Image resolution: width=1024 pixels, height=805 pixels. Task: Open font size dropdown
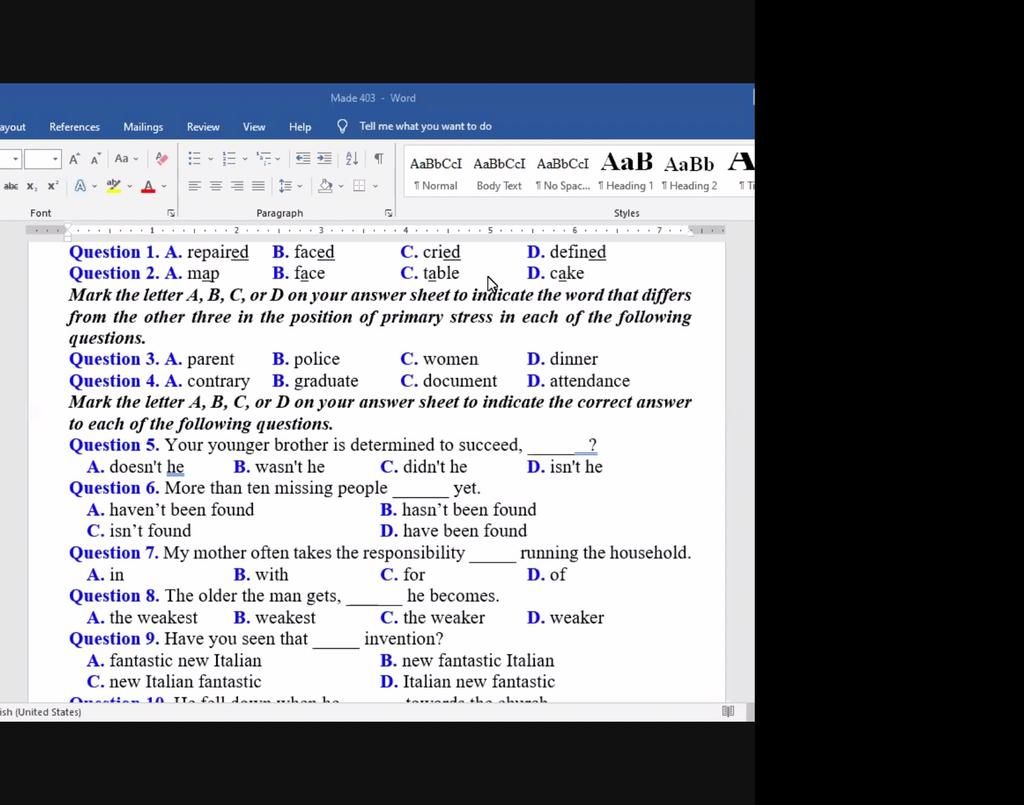[x=55, y=159]
